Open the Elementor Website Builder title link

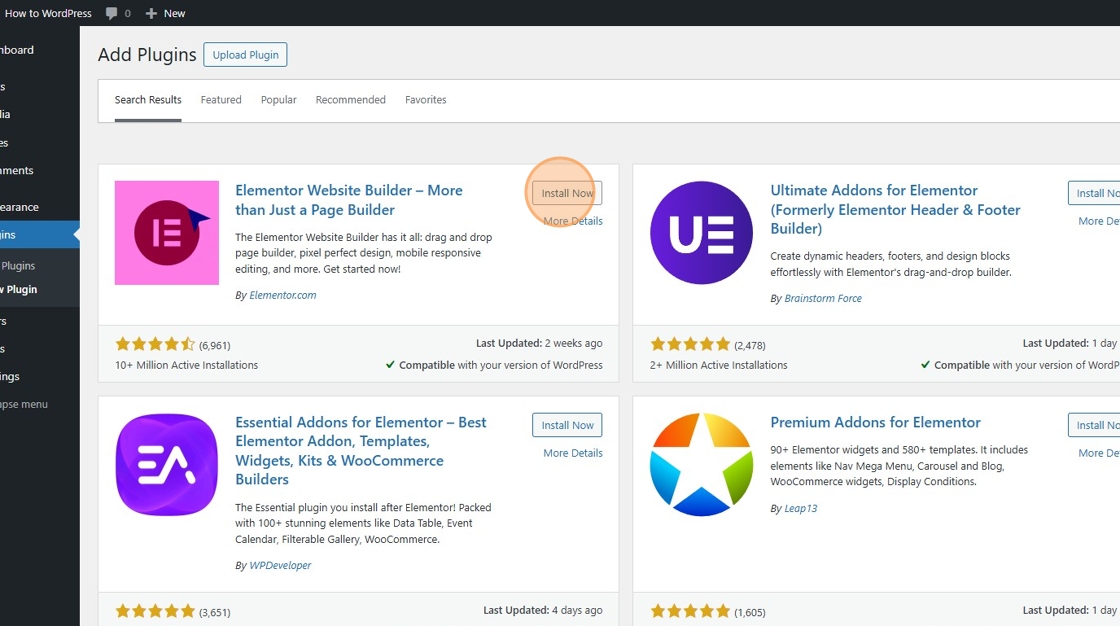(349, 200)
